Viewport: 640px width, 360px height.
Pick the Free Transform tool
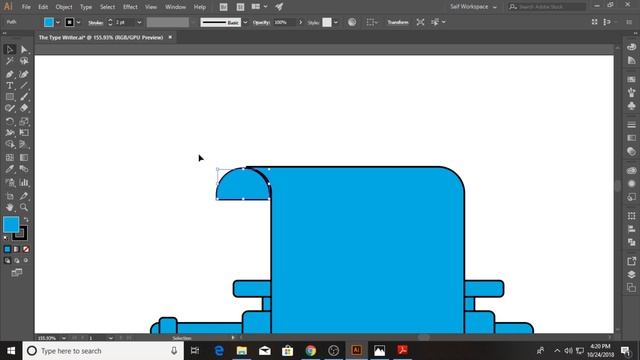[x=24, y=133]
